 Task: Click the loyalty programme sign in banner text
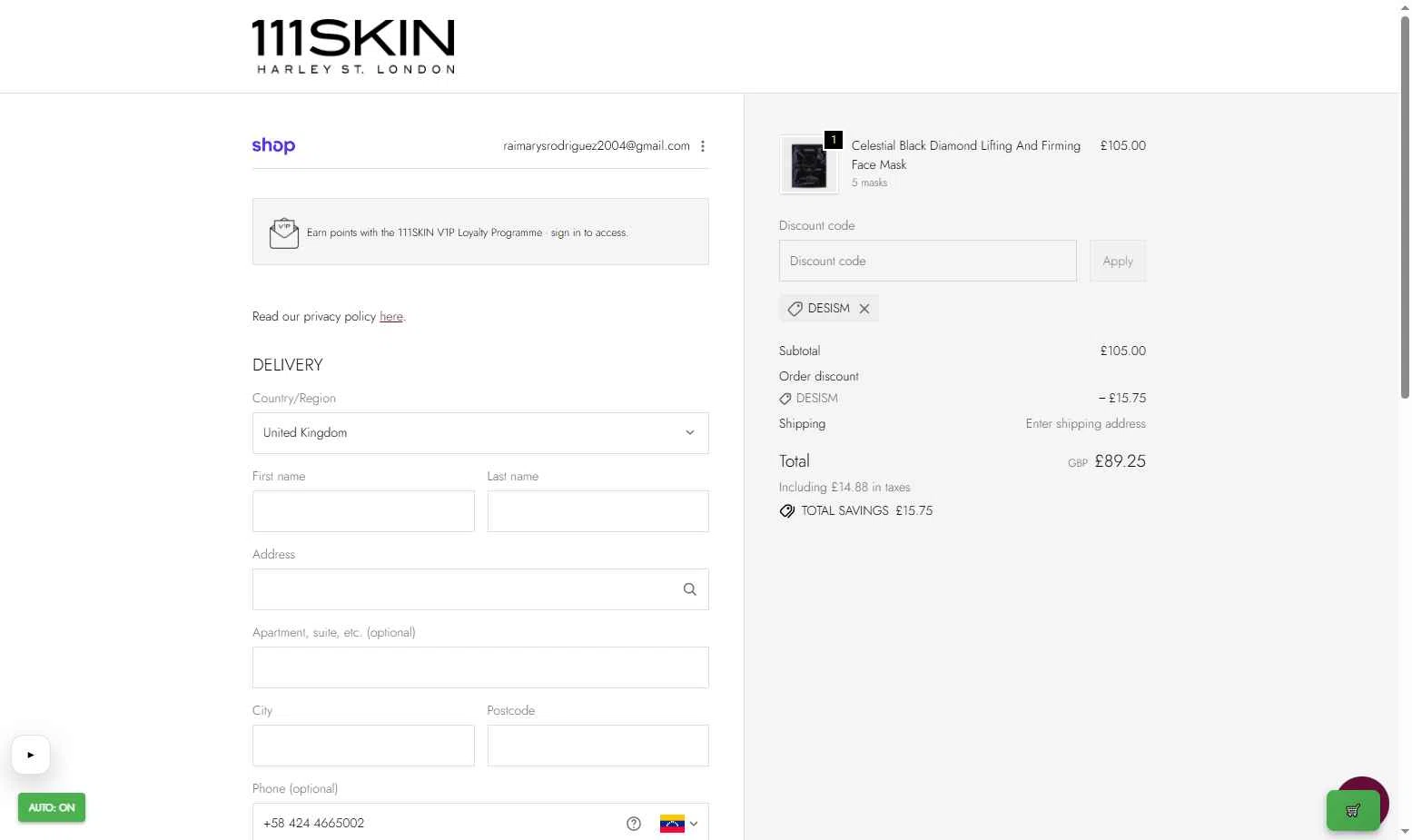tap(468, 233)
